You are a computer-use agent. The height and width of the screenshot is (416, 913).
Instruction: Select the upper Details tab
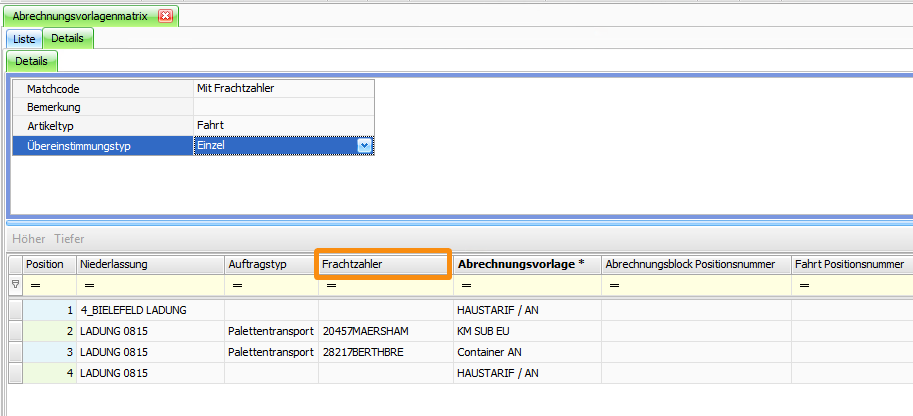click(67, 39)
